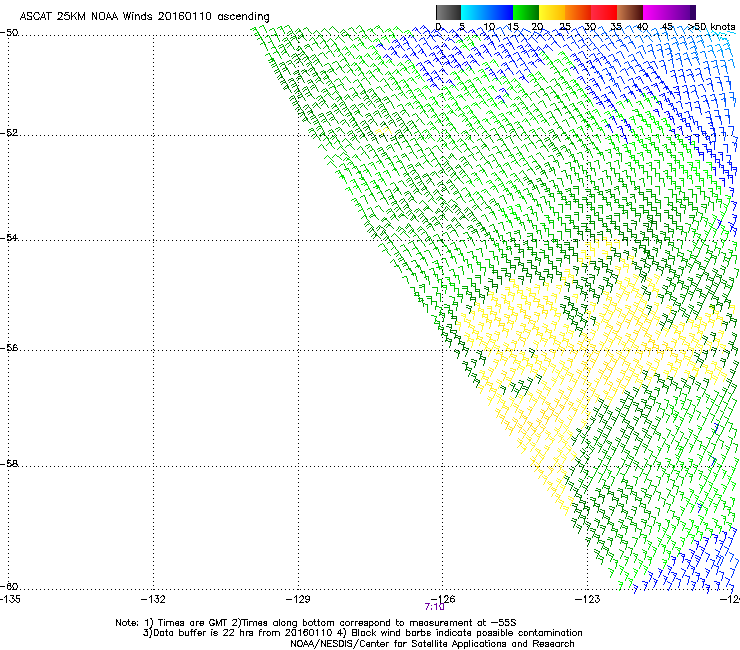Click the green 15-20 knots legend swatch
The image size is (740, 650).
(526, 12)
